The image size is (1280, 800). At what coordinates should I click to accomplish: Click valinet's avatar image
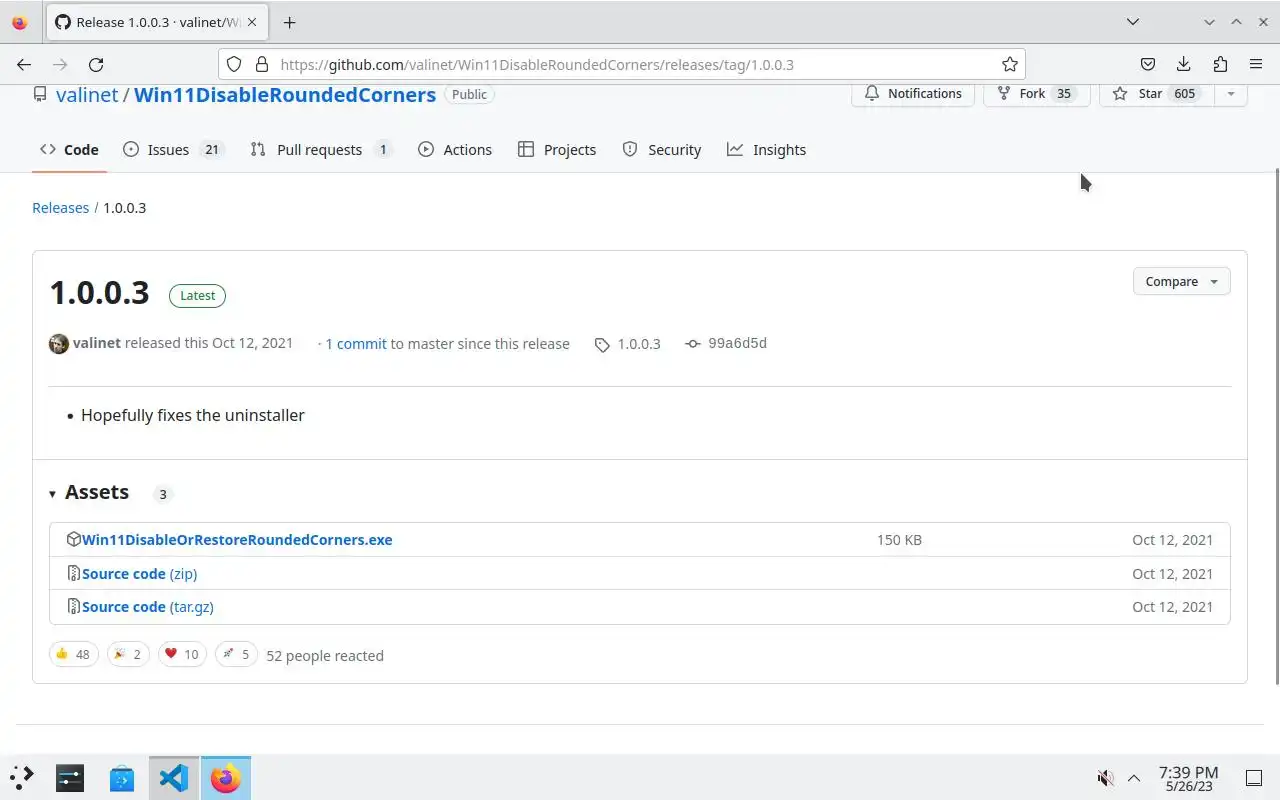pyautogui.click(x=59, y=343)
